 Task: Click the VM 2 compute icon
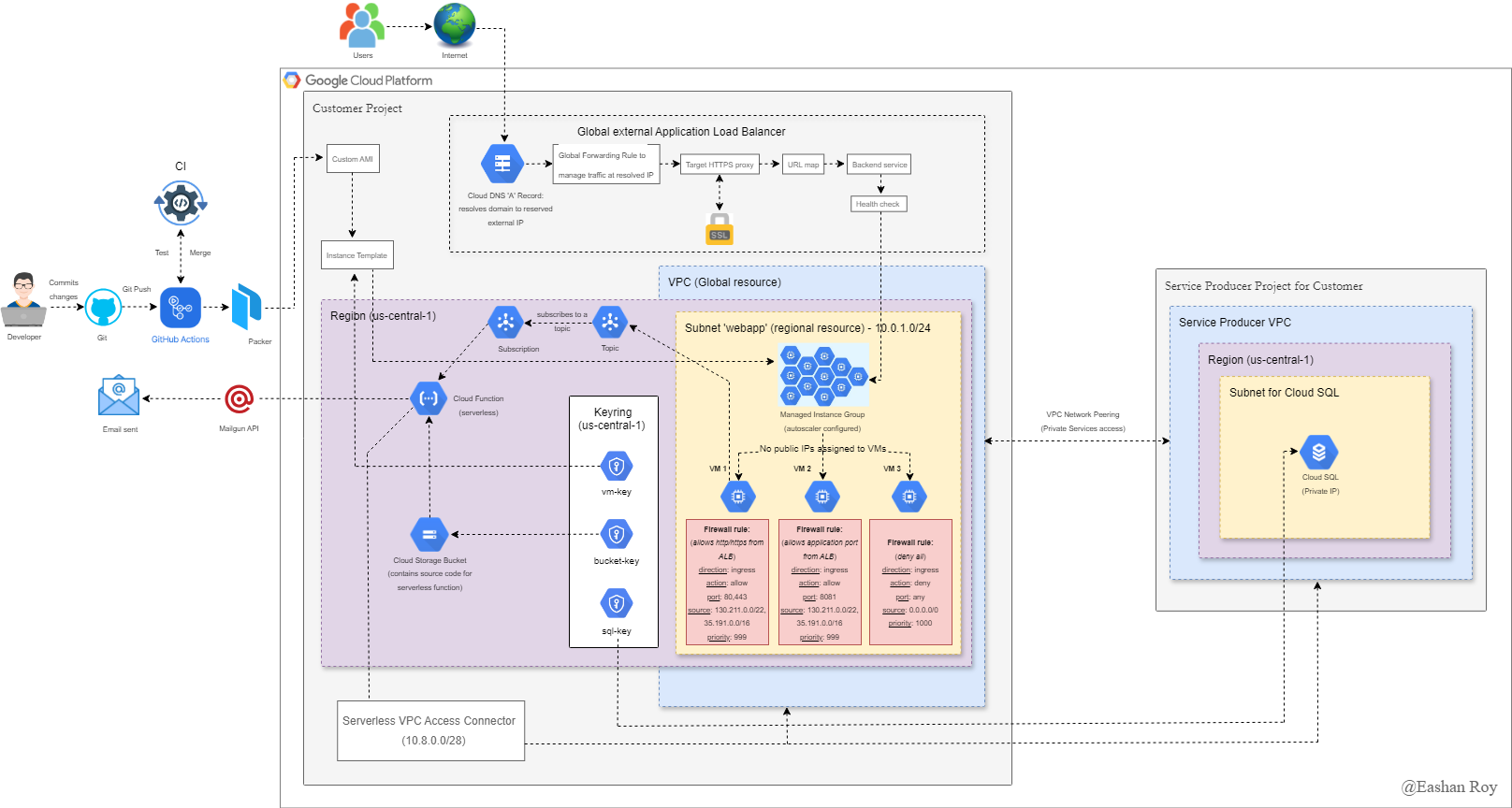point(822,497)
